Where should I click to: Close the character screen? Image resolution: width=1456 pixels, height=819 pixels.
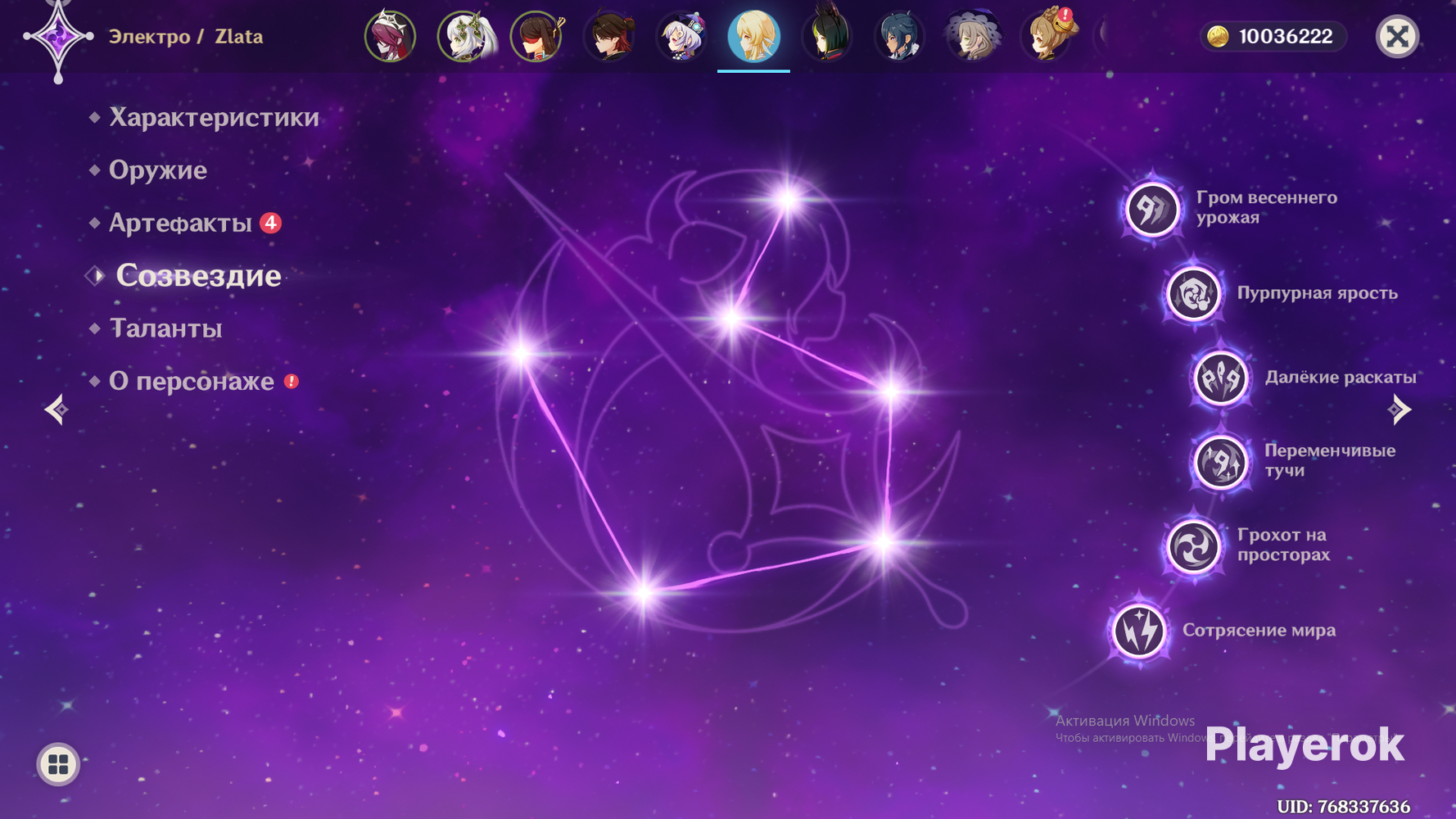[1397, 36]
